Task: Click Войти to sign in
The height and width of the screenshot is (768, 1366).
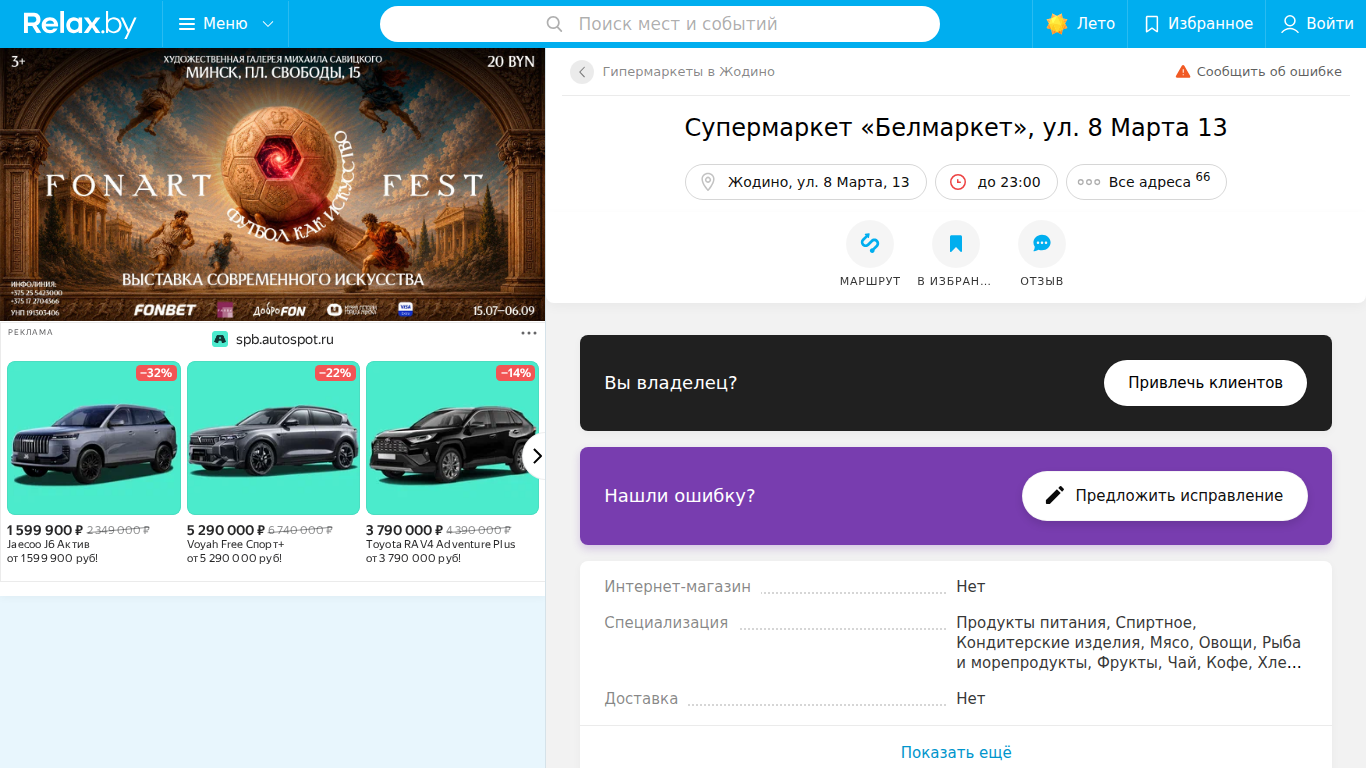Action: coord(1317,24)
